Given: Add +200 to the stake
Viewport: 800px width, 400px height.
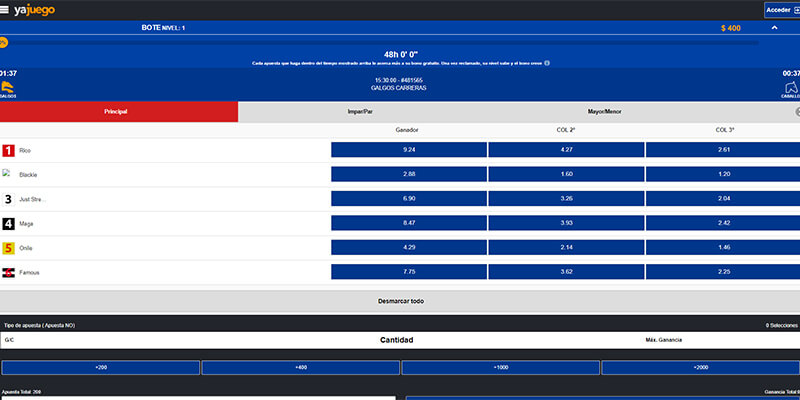Looking at the screenshot, I should point(101,367).
